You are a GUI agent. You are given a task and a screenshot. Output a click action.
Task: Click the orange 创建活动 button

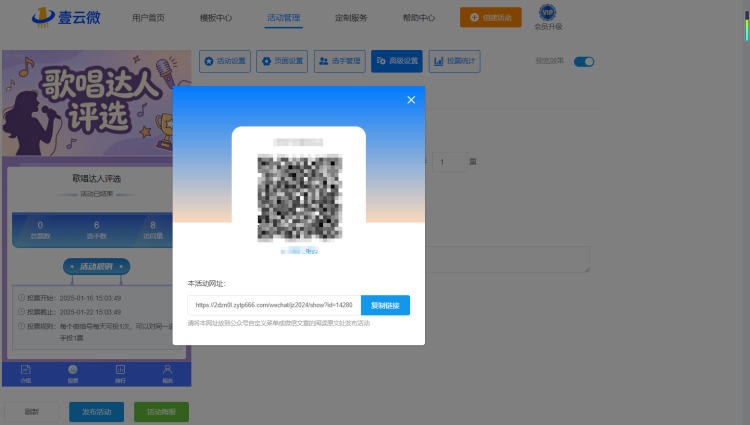(491, 17)
